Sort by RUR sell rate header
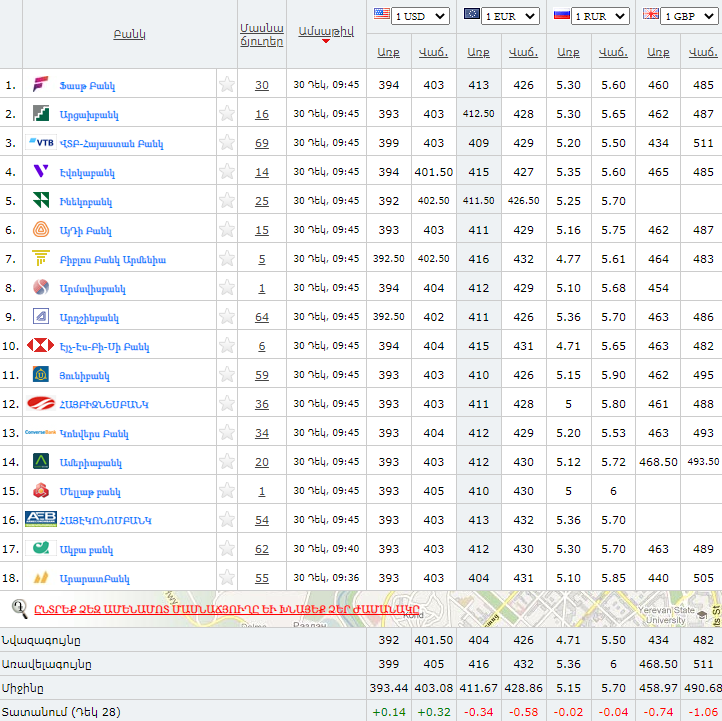This screenshot has width=722, height=721. click(x=613, y=52)
